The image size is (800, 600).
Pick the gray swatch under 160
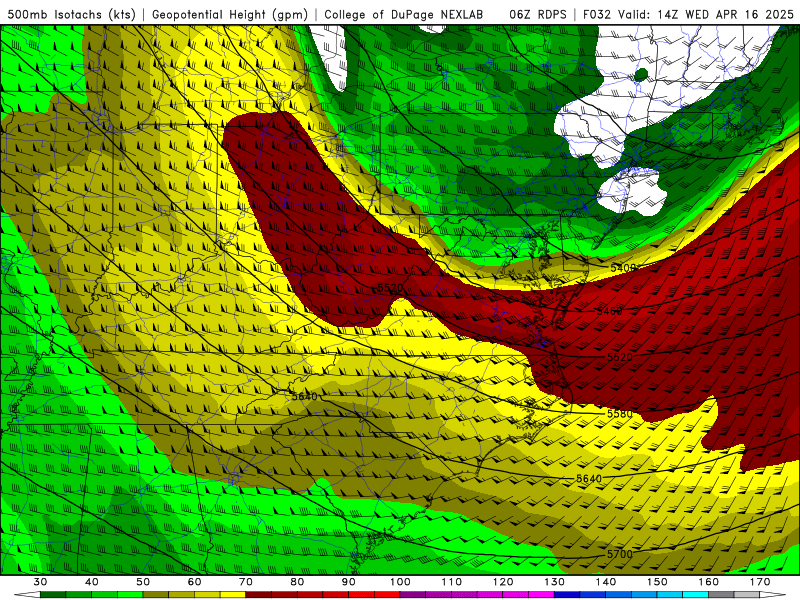pyautogui.click(x=721, y=595)
